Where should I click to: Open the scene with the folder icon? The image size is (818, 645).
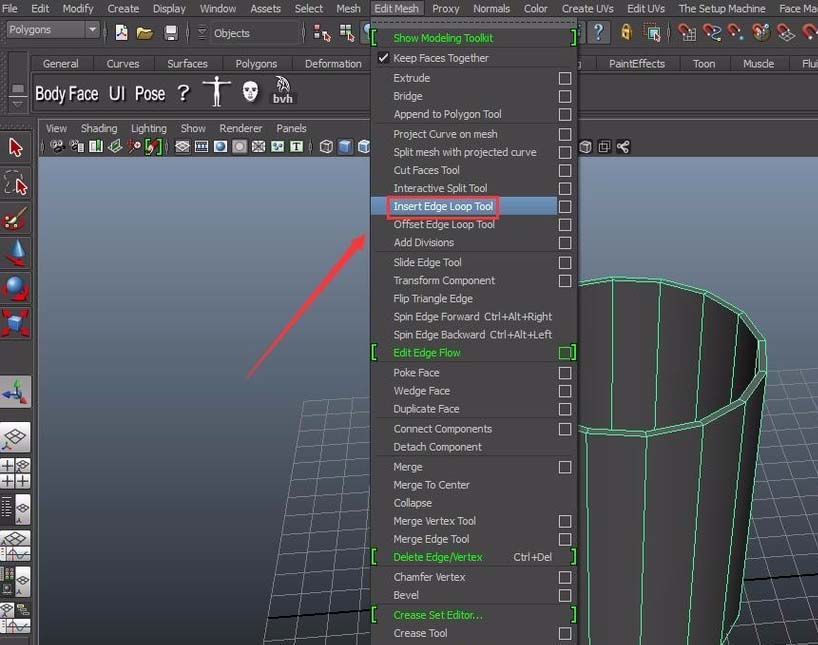point(145,33)
